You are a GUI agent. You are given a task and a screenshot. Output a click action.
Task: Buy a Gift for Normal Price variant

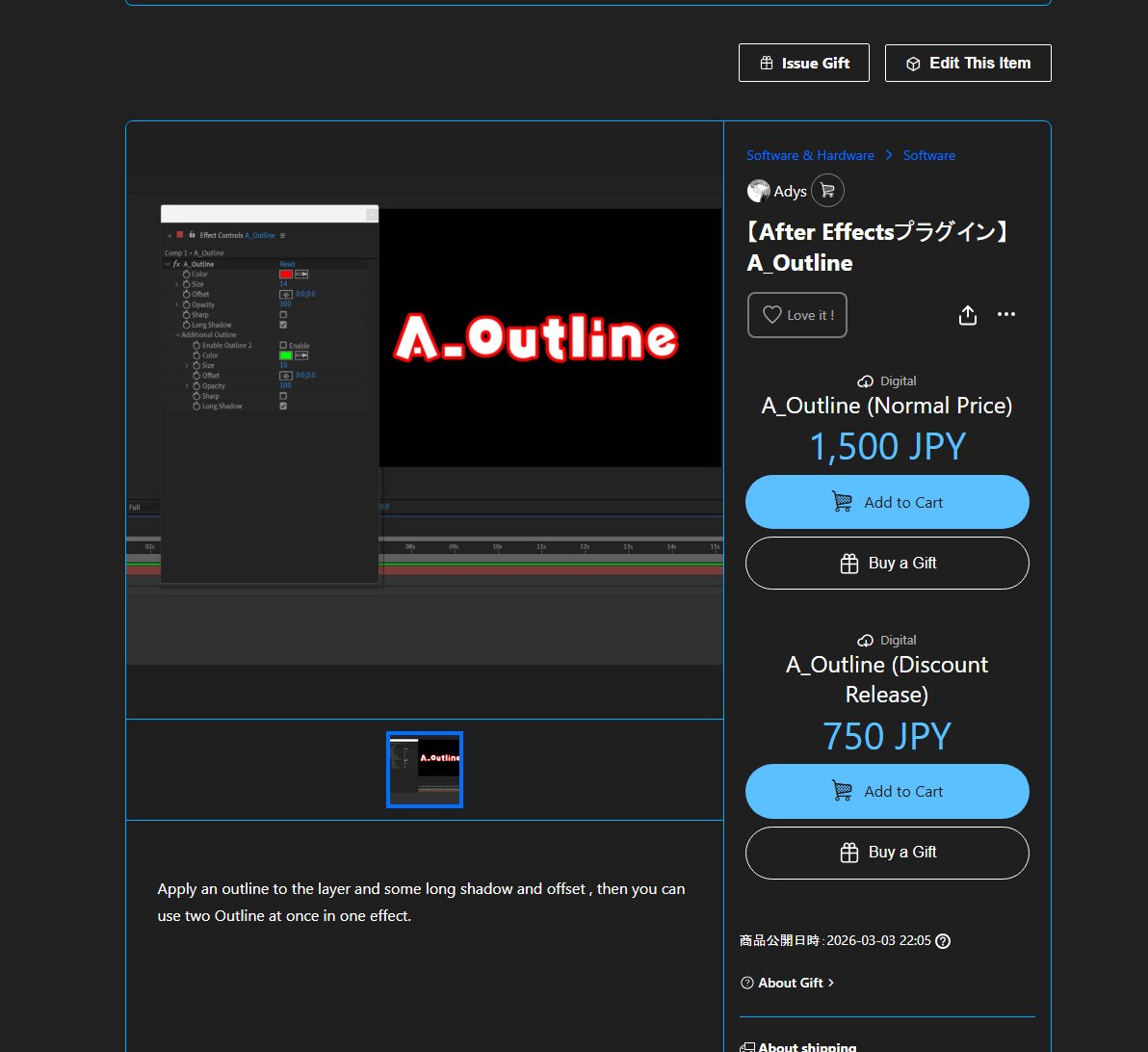click(887, 563)
